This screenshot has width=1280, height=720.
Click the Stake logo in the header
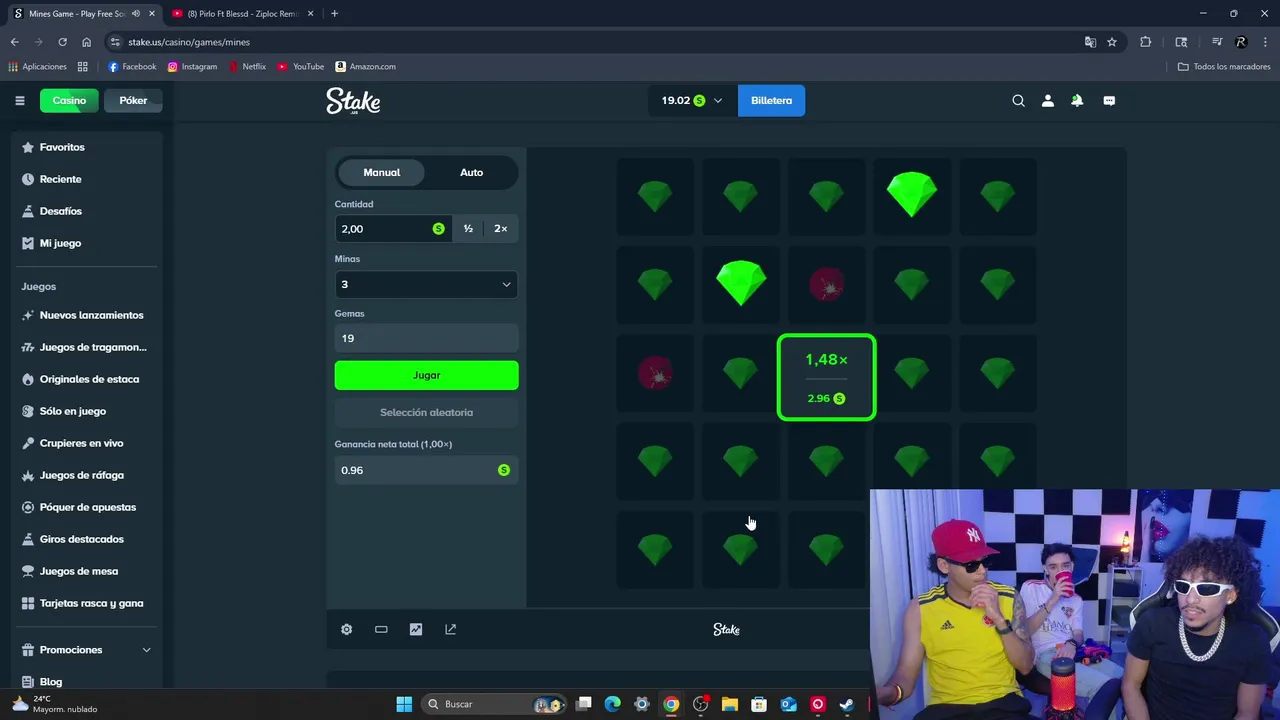click(x=353, y=101)
